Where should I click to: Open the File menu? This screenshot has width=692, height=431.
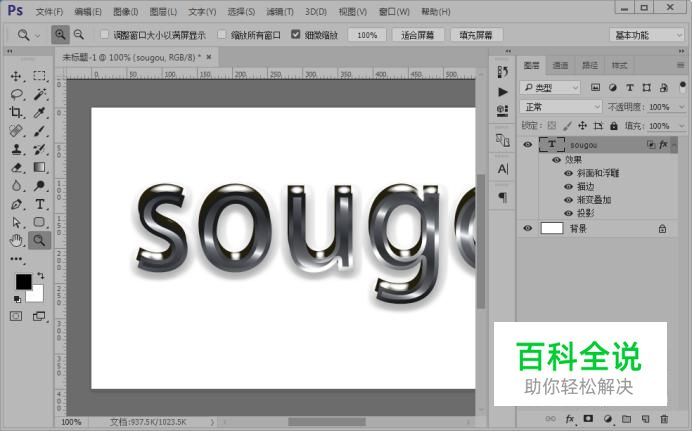pos(49,12)
